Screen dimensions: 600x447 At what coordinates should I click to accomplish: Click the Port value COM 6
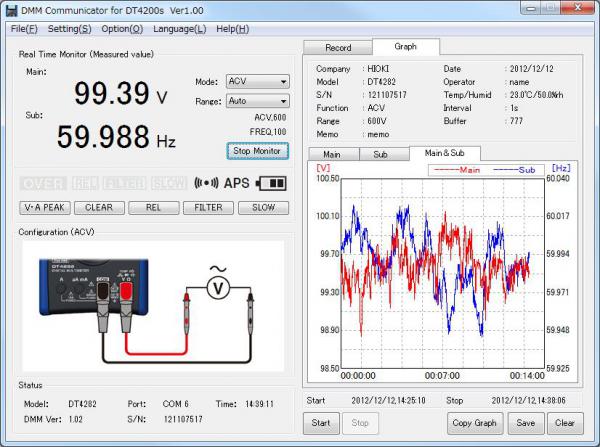pyautogui.click(x=176, y=404)
